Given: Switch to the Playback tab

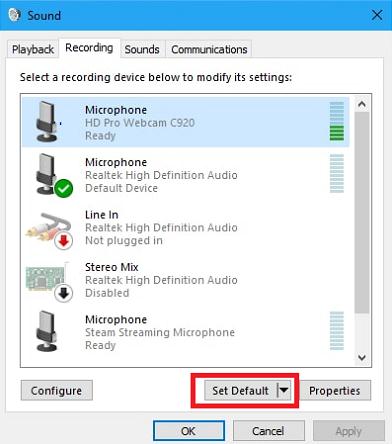Looking at the screenshot, I should pos(33,49).
